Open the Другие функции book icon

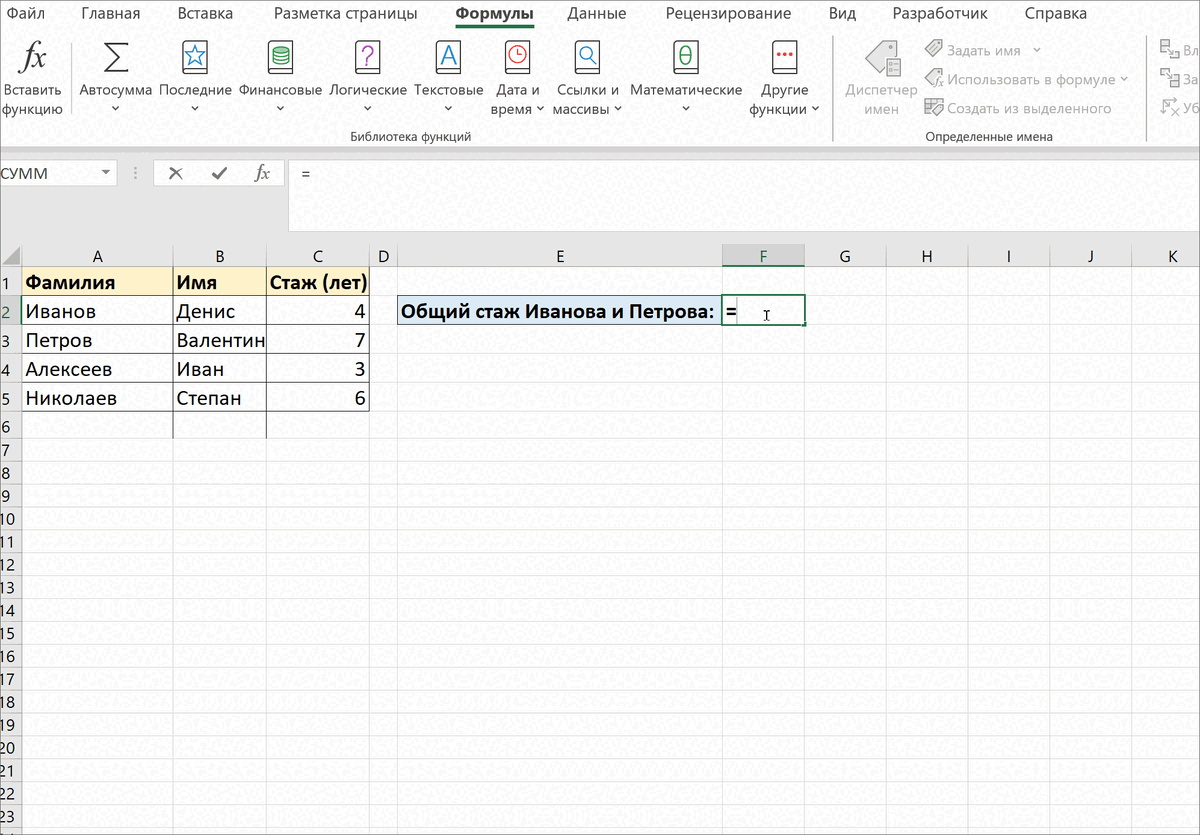click(784, 58)
